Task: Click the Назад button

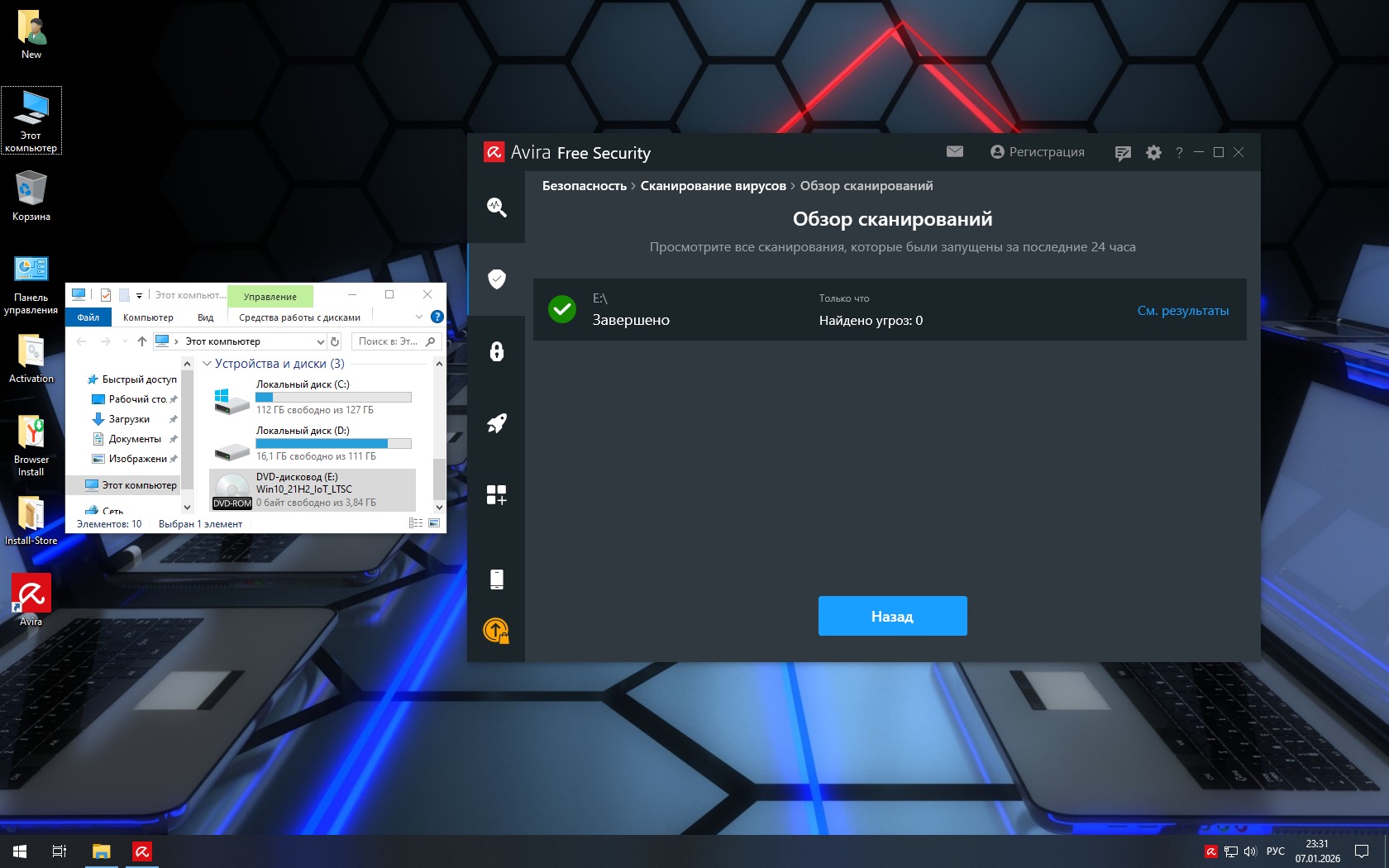Action: pyautogui.click(x=892, y=616)
